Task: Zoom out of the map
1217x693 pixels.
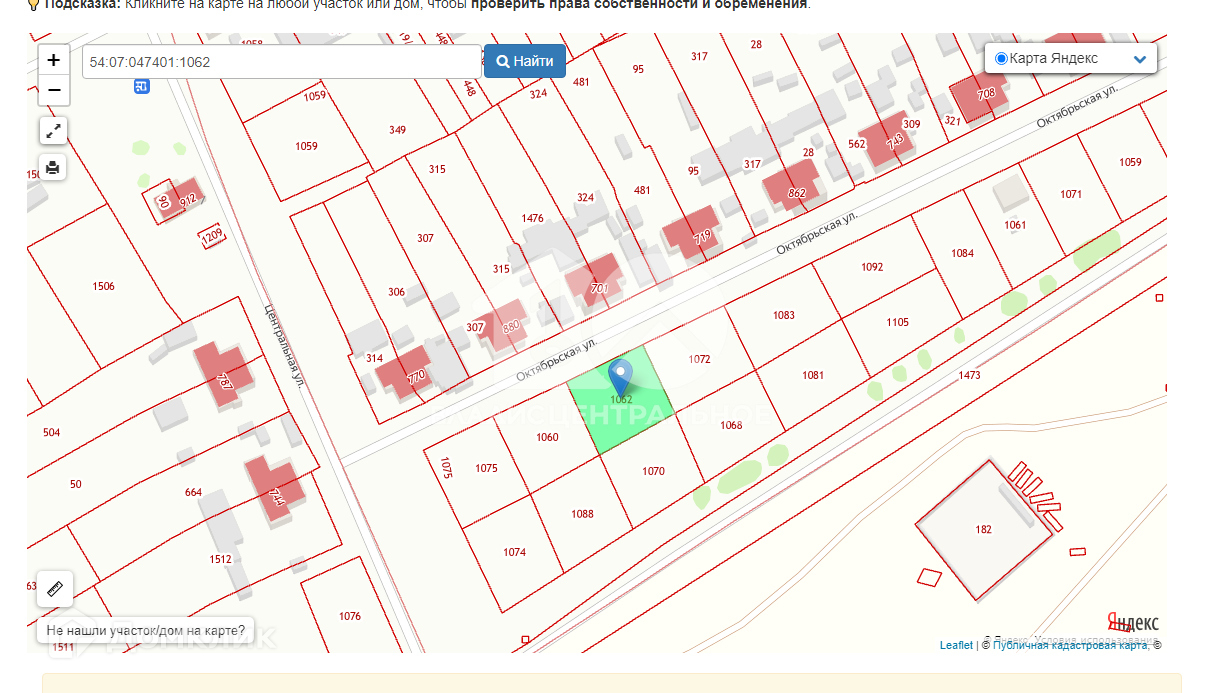Action: tap(54, 90)
